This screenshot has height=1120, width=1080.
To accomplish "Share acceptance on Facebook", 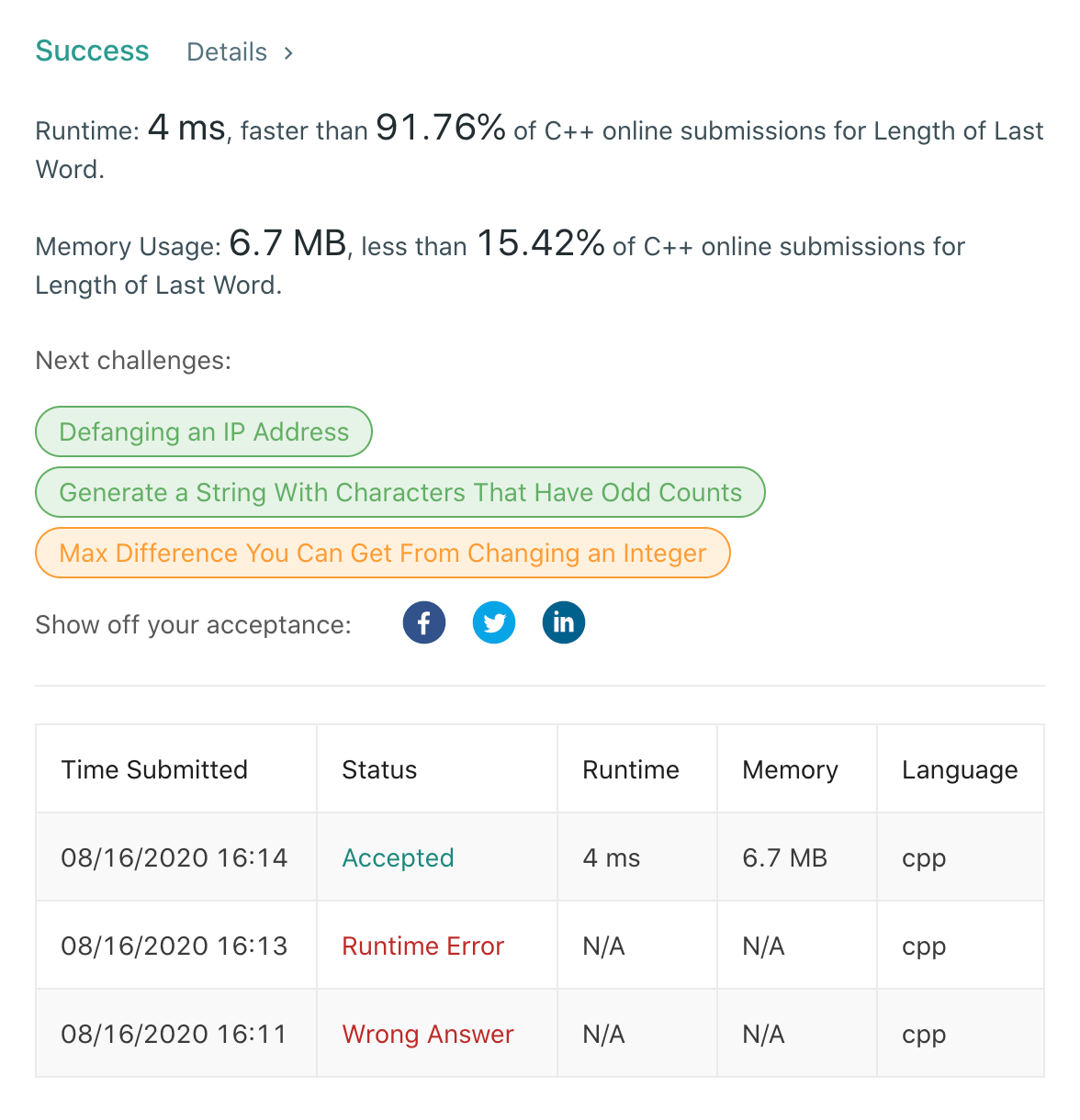I will 424,622.
